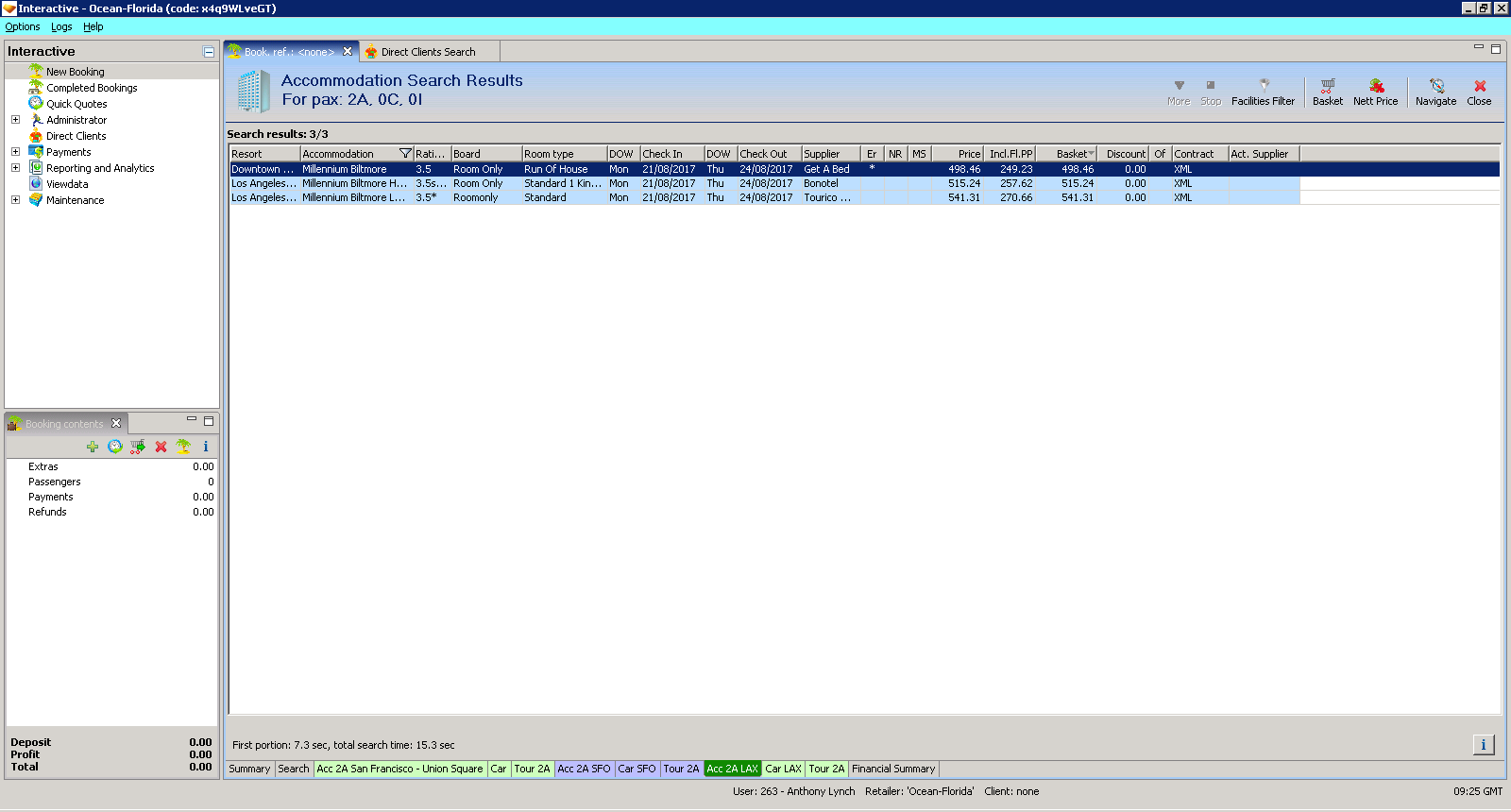This screenshot has height=812, width=1511.
Task: Open the Options menu
Action: coord(23,26)
